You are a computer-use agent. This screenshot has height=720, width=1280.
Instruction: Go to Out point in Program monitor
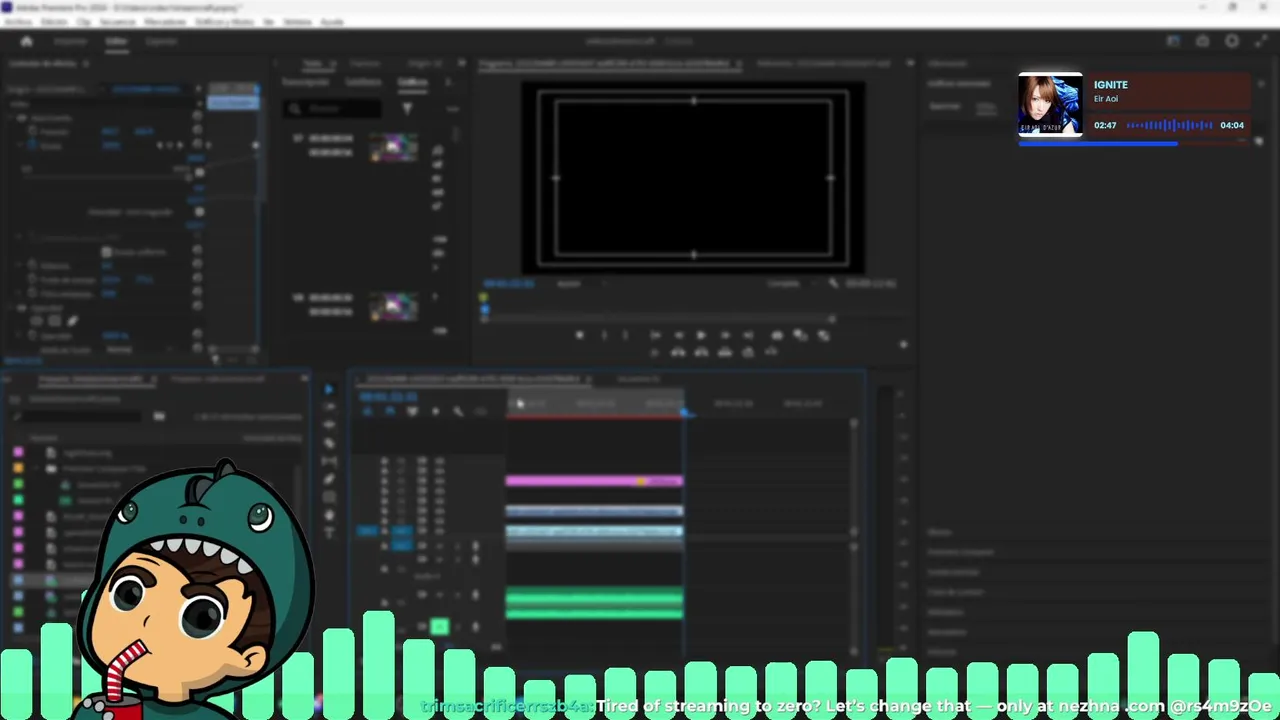pos(747,336)
